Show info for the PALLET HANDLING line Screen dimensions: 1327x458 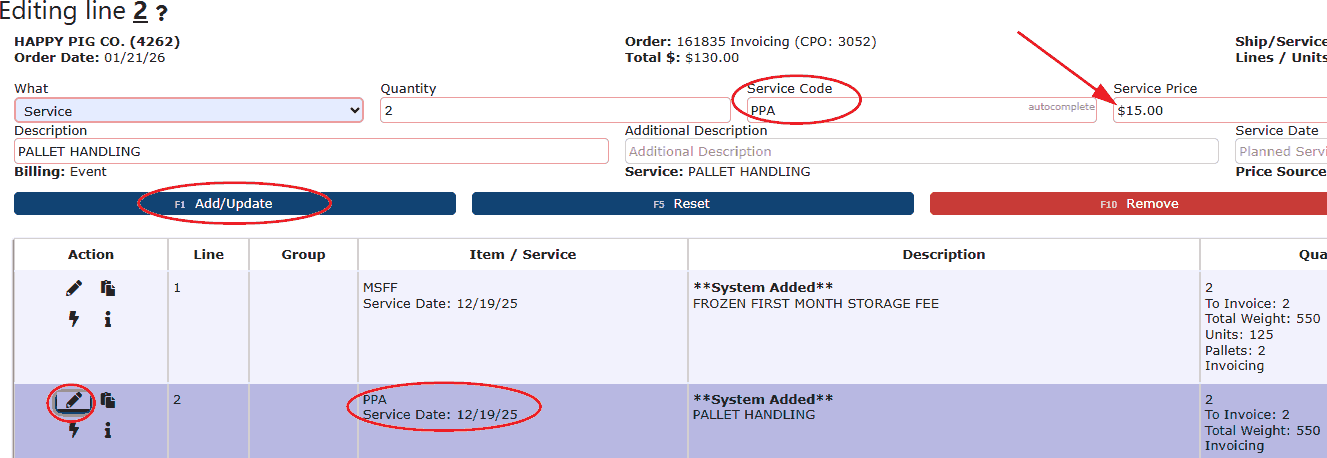108,430
